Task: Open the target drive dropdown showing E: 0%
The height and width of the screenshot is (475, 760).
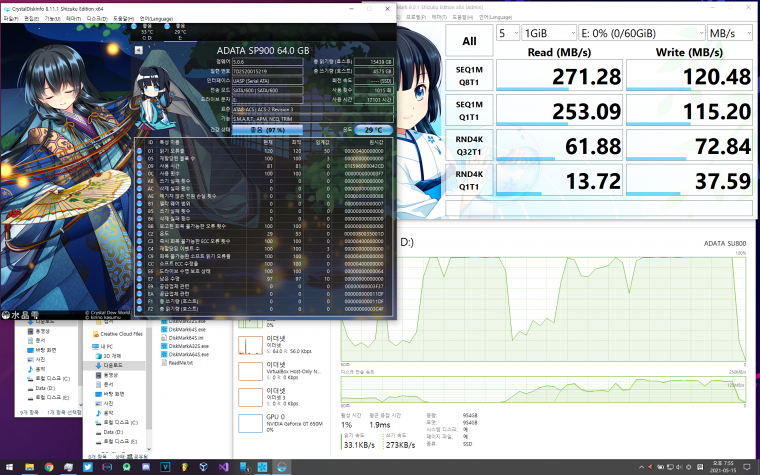Action: tap(642, 33)
